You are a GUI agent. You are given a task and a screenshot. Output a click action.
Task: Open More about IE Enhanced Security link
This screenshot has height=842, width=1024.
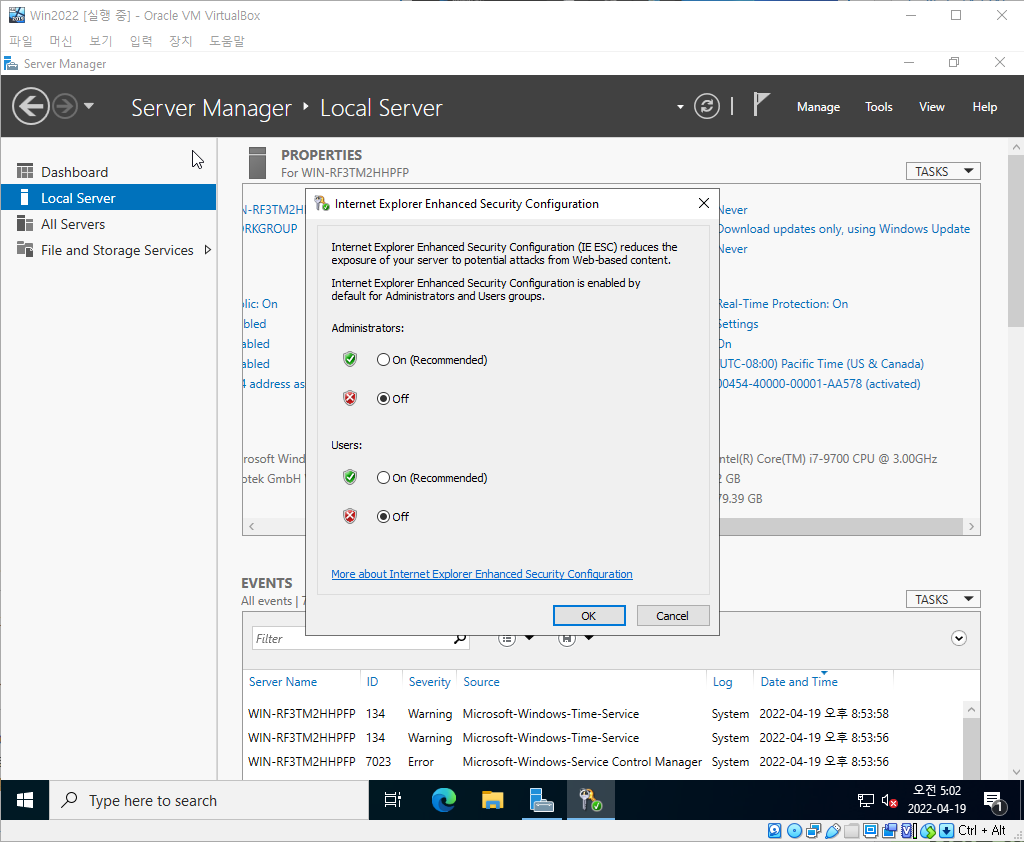point(482,574)
